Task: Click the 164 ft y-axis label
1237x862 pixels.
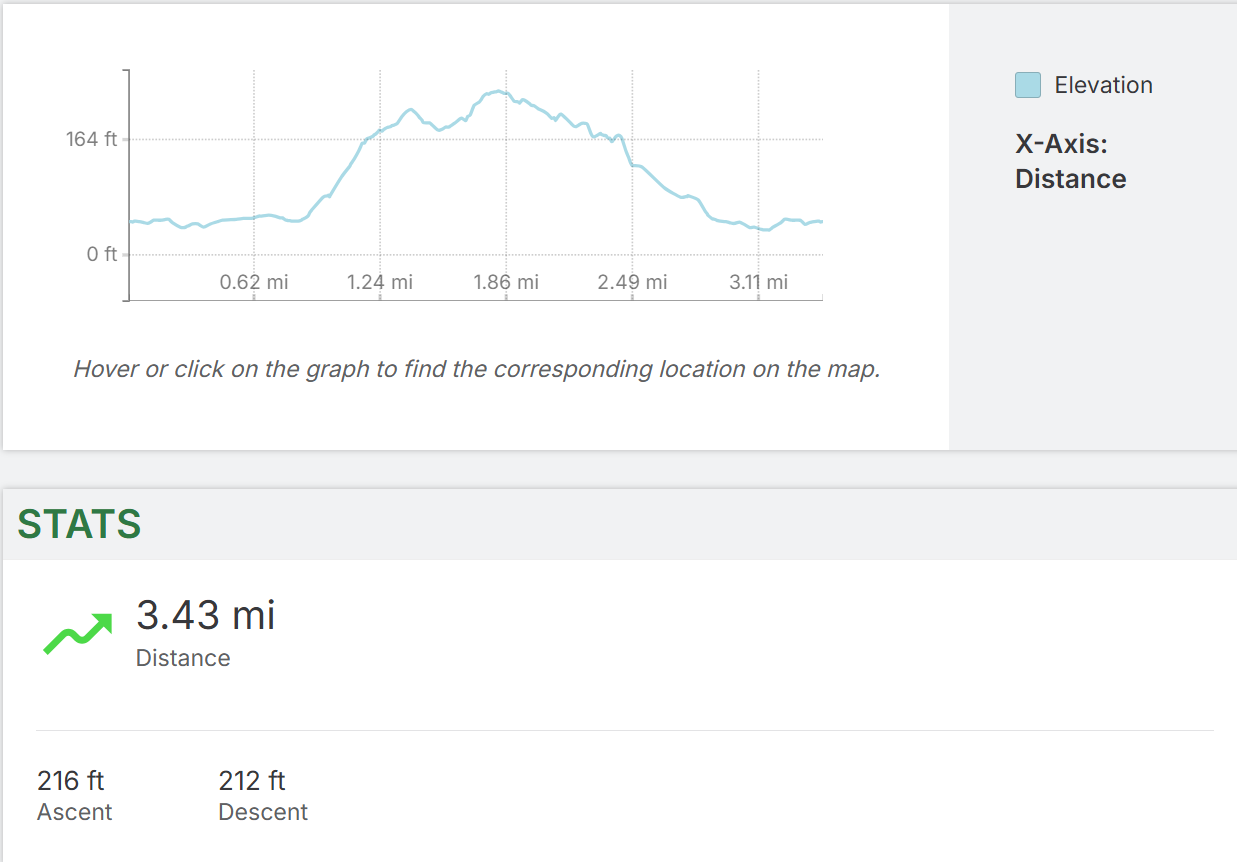Action: 92,139
